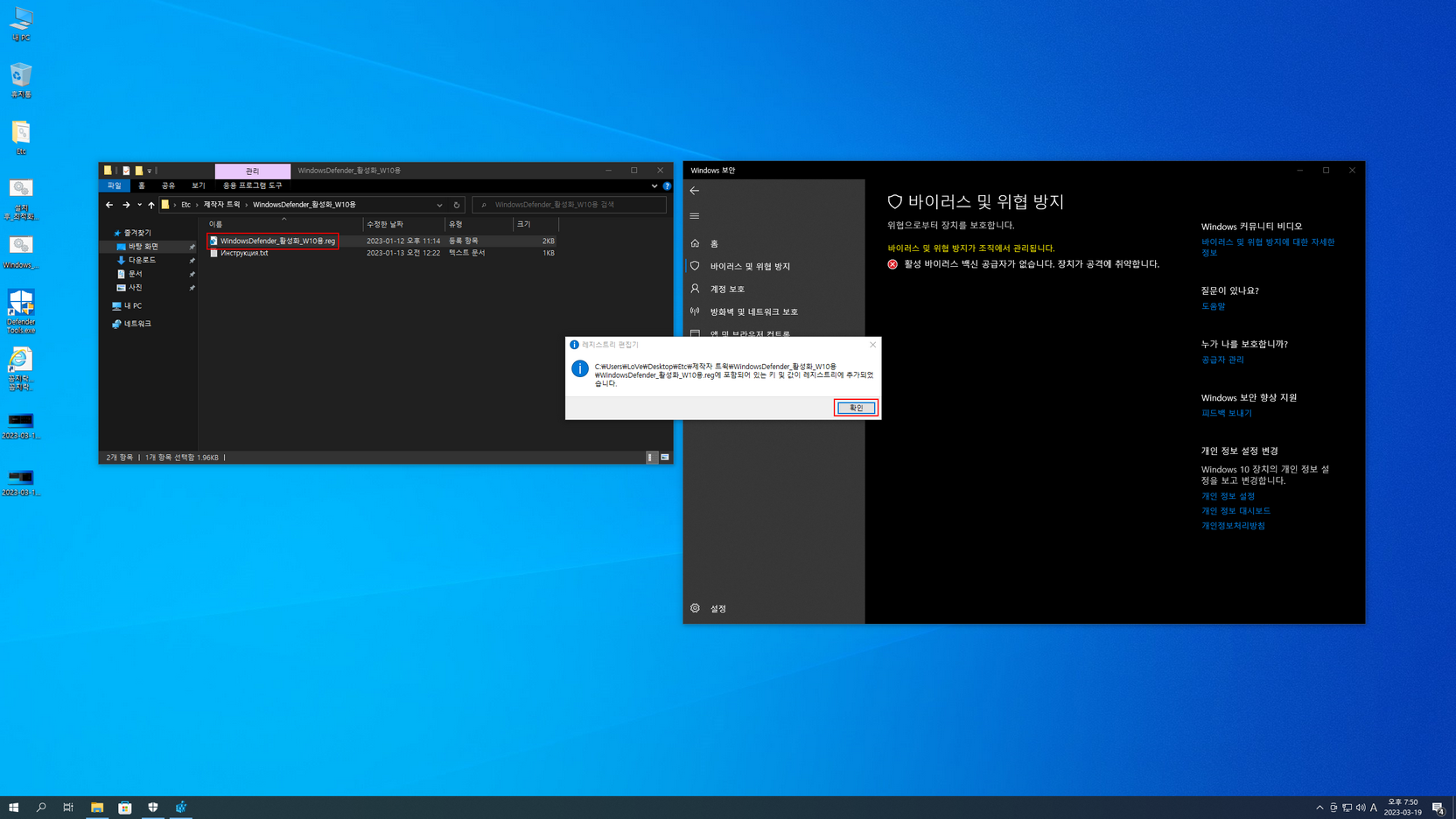Open link 바이러스 및 위협 방지에 대한 자세한 정보
The width and height of the screenshot is (1456, 819).
(x=1267, y=247)
